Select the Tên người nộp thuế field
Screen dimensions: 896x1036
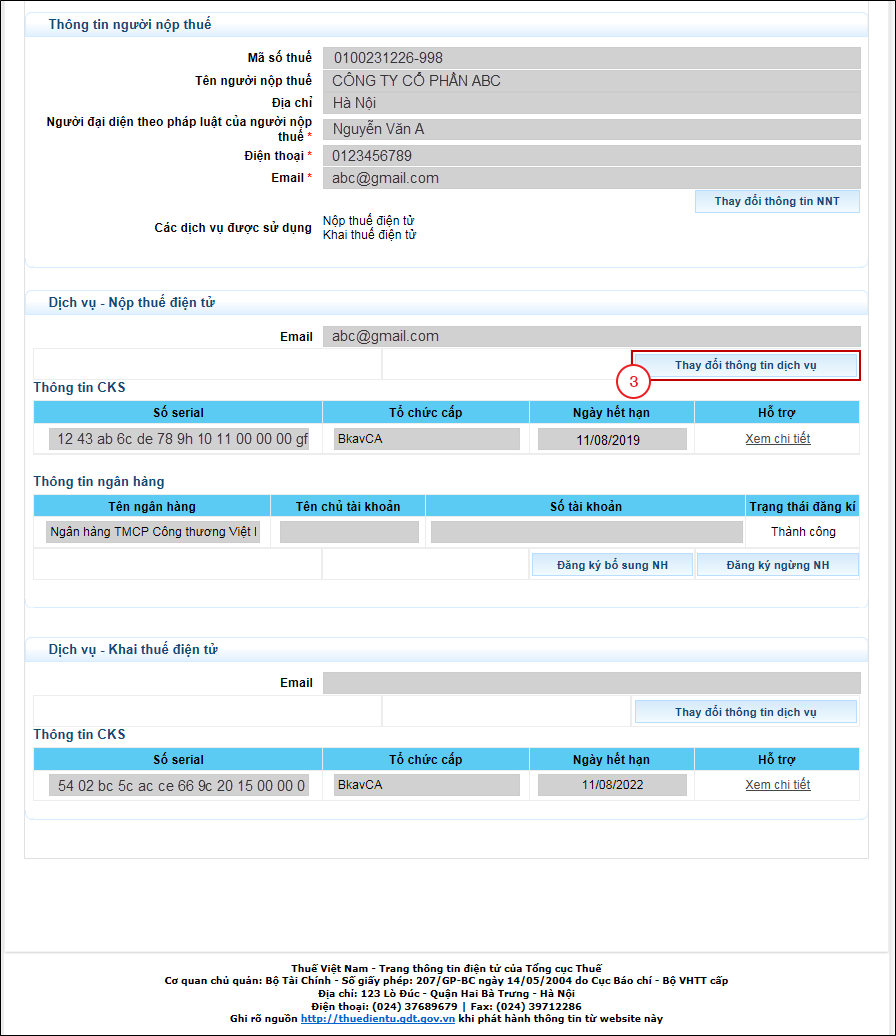coord(591,81)
